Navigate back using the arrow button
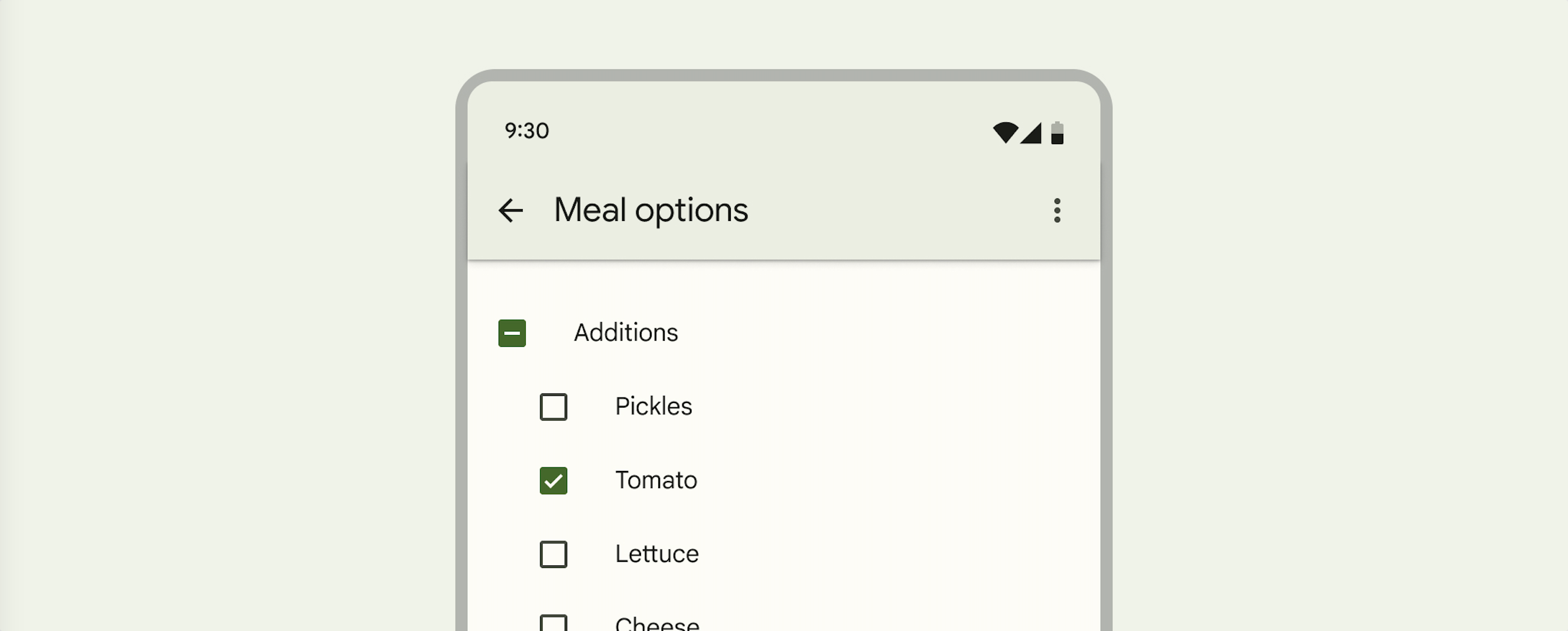 click(x=510, y=210)
